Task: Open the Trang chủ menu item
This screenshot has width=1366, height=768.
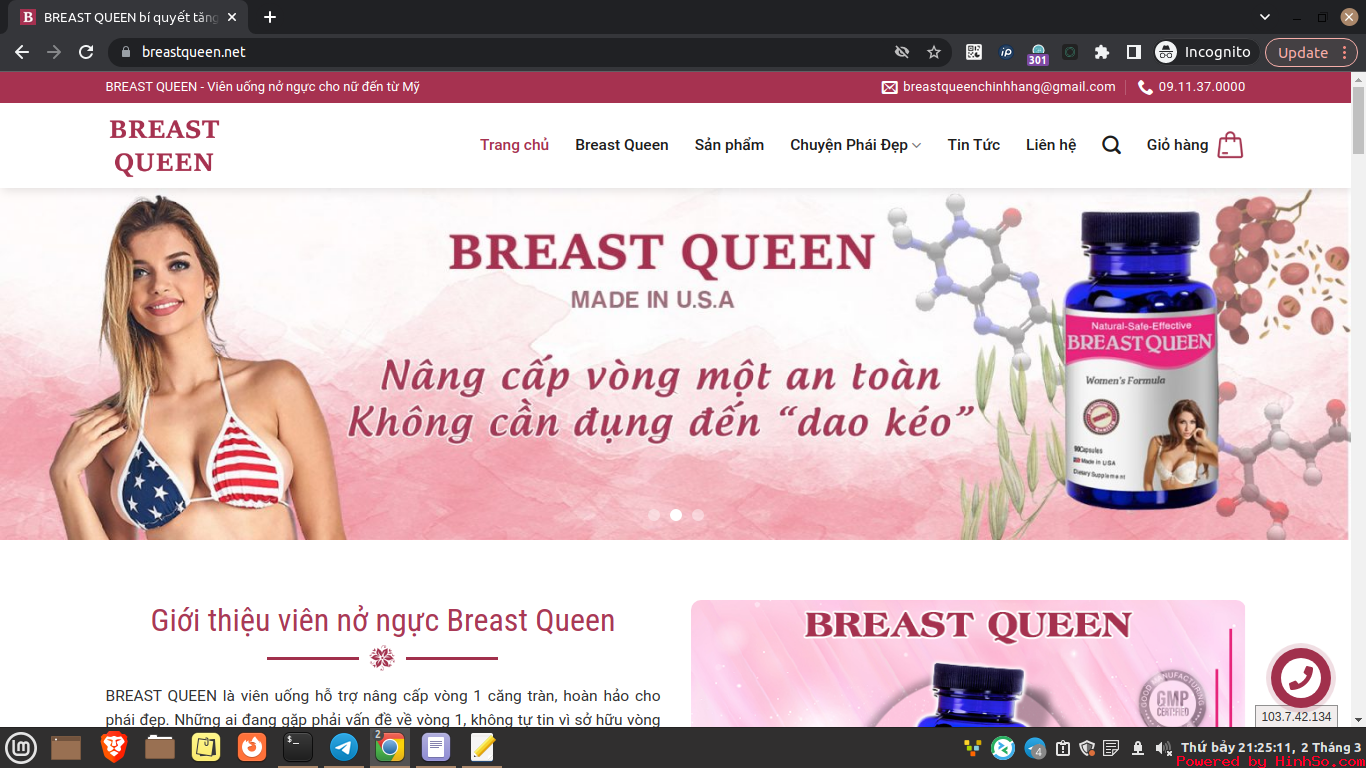Action: (x=514, y=145)
